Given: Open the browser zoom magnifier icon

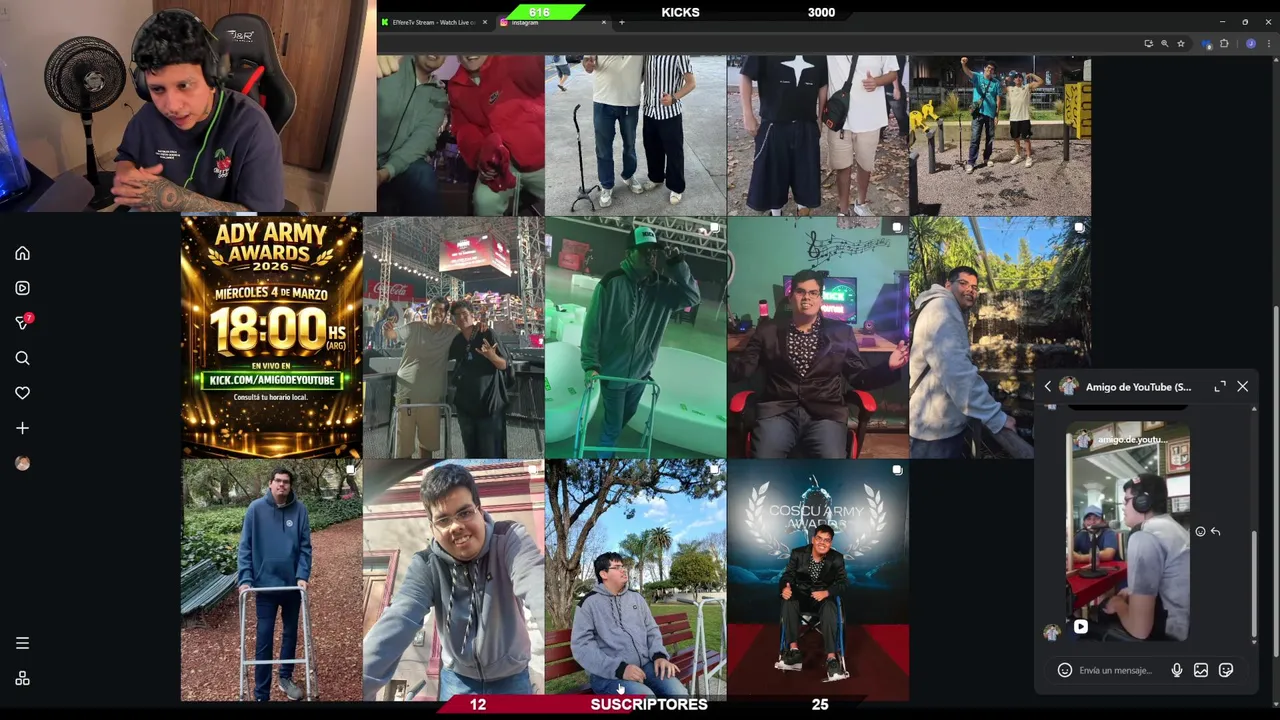Looking at the screenshot, I should tap(1164, 44).
